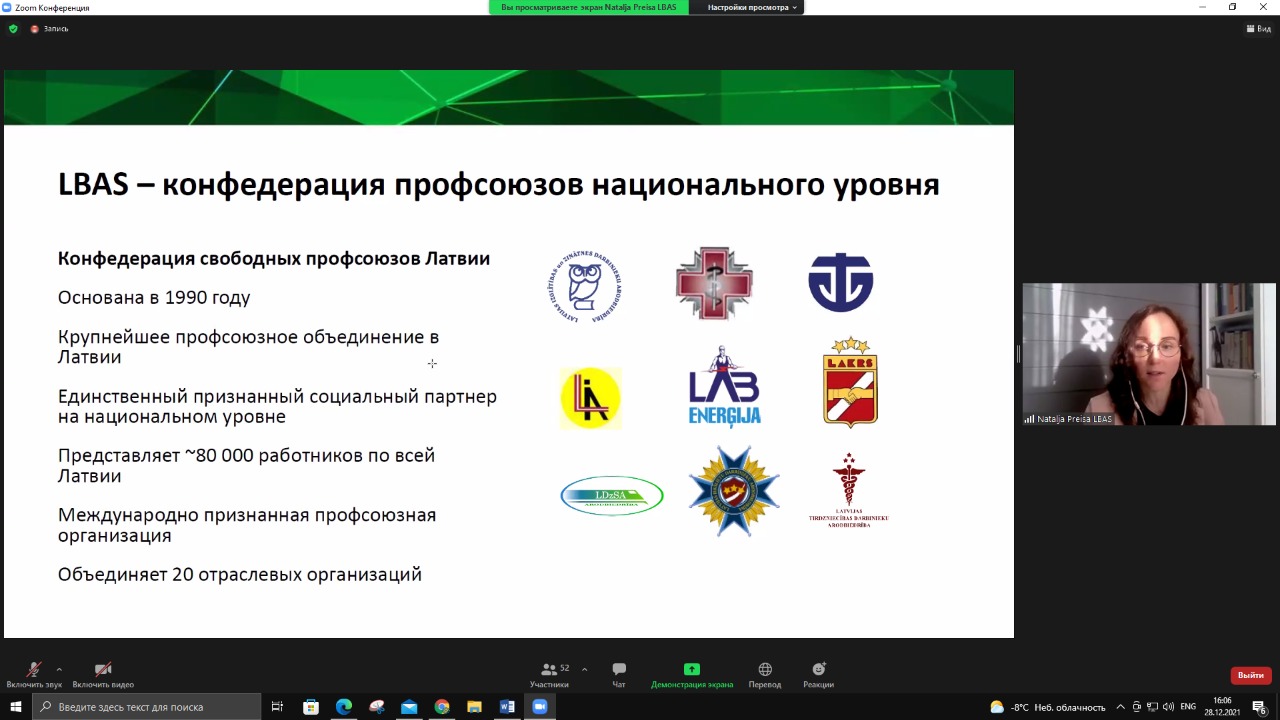Start Демонстрация экрана screen sharing
The width and height of the screenshot is (1280, 720).
coord(692,675)
